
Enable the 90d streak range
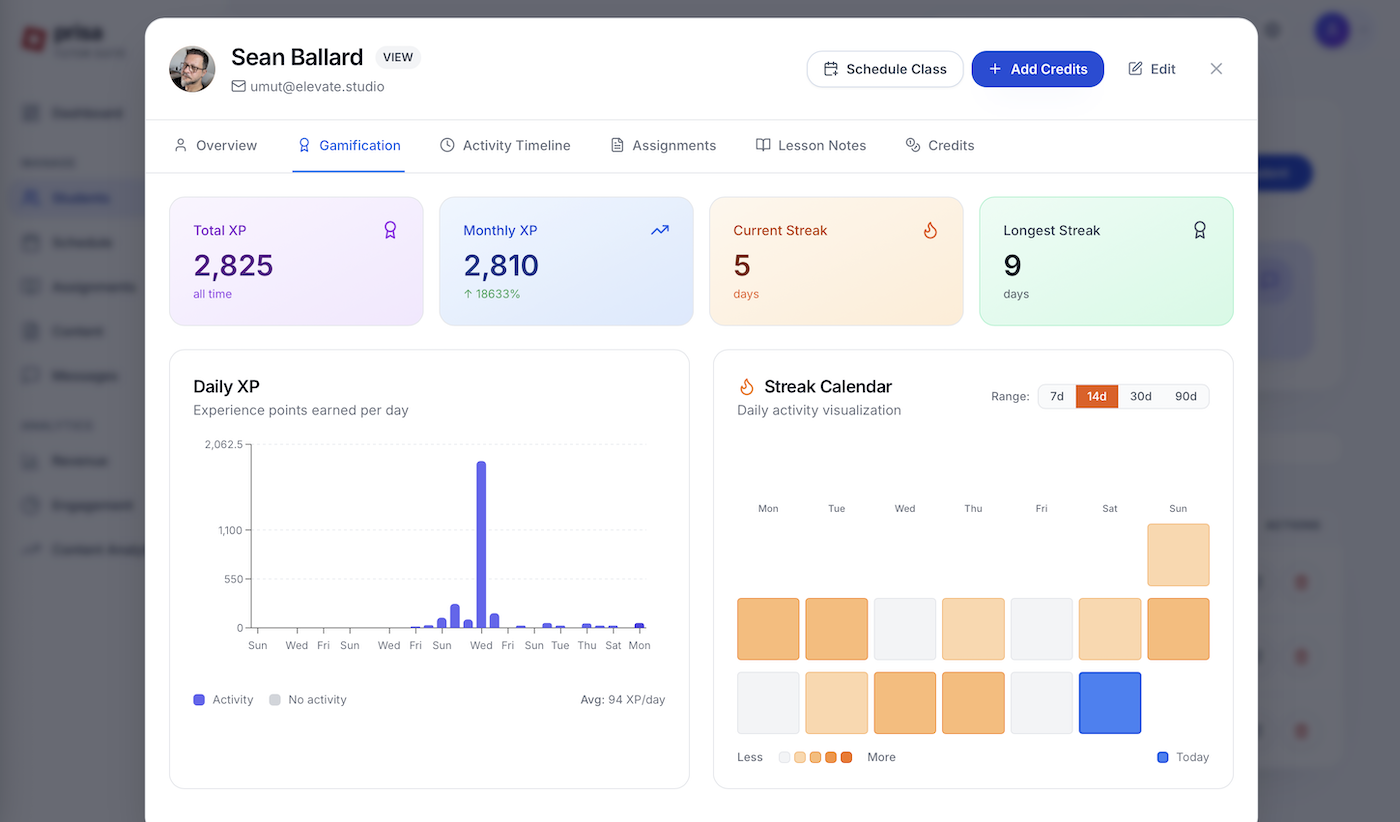click(1186, 396)
